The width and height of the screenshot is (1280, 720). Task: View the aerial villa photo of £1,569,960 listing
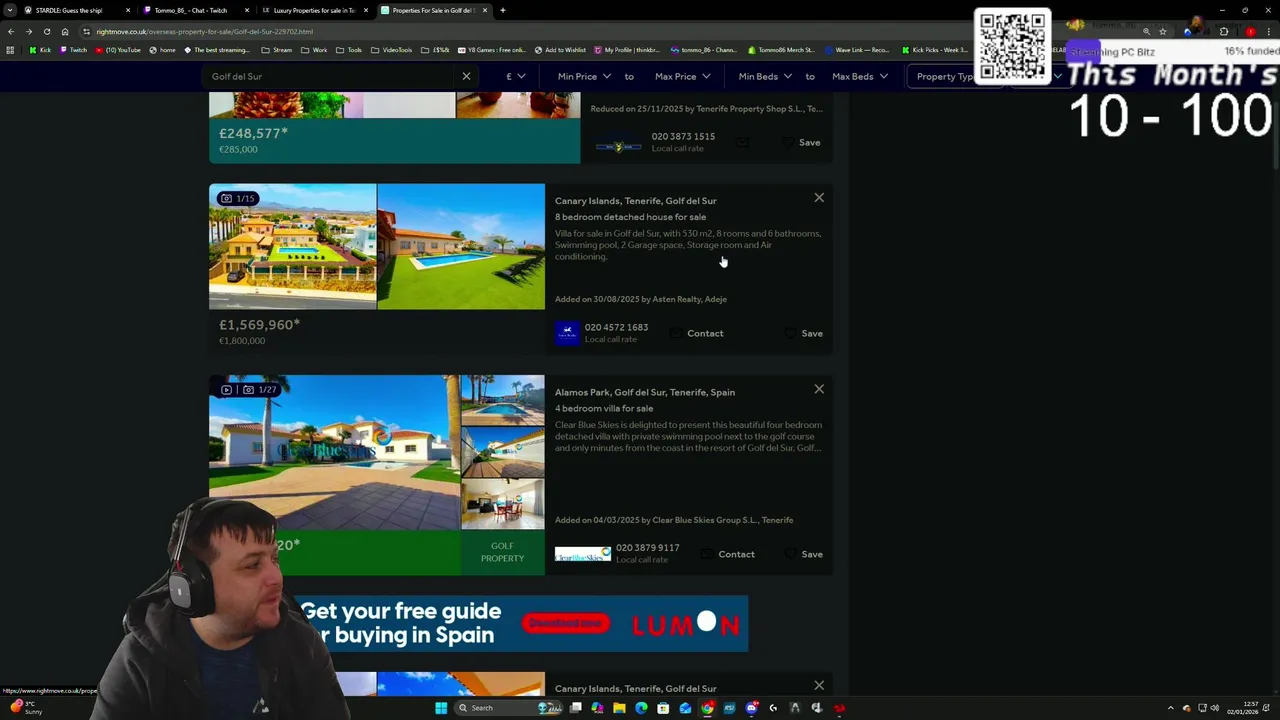point(293,246)
